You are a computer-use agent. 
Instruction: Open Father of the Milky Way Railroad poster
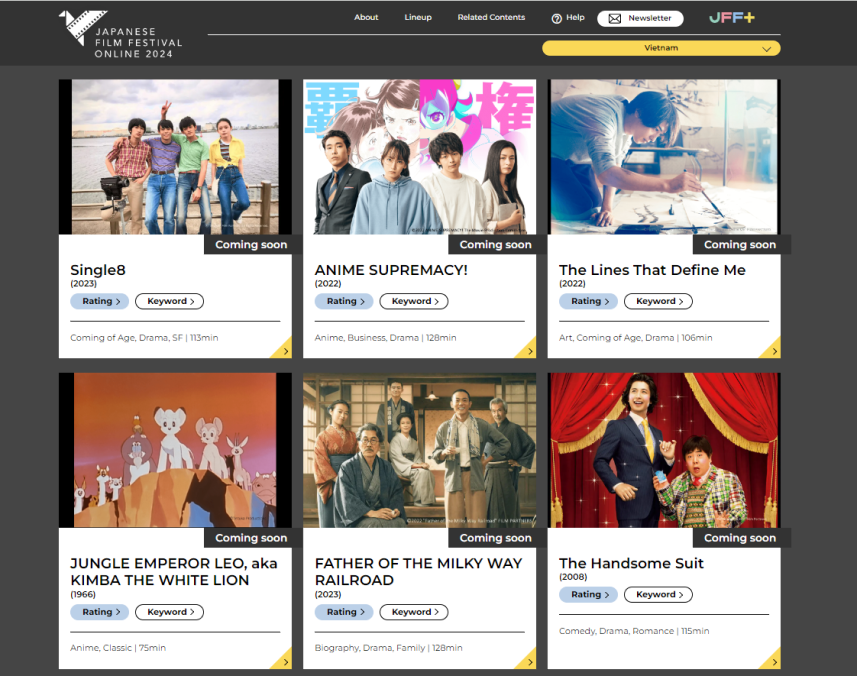[x=420, y=450]
